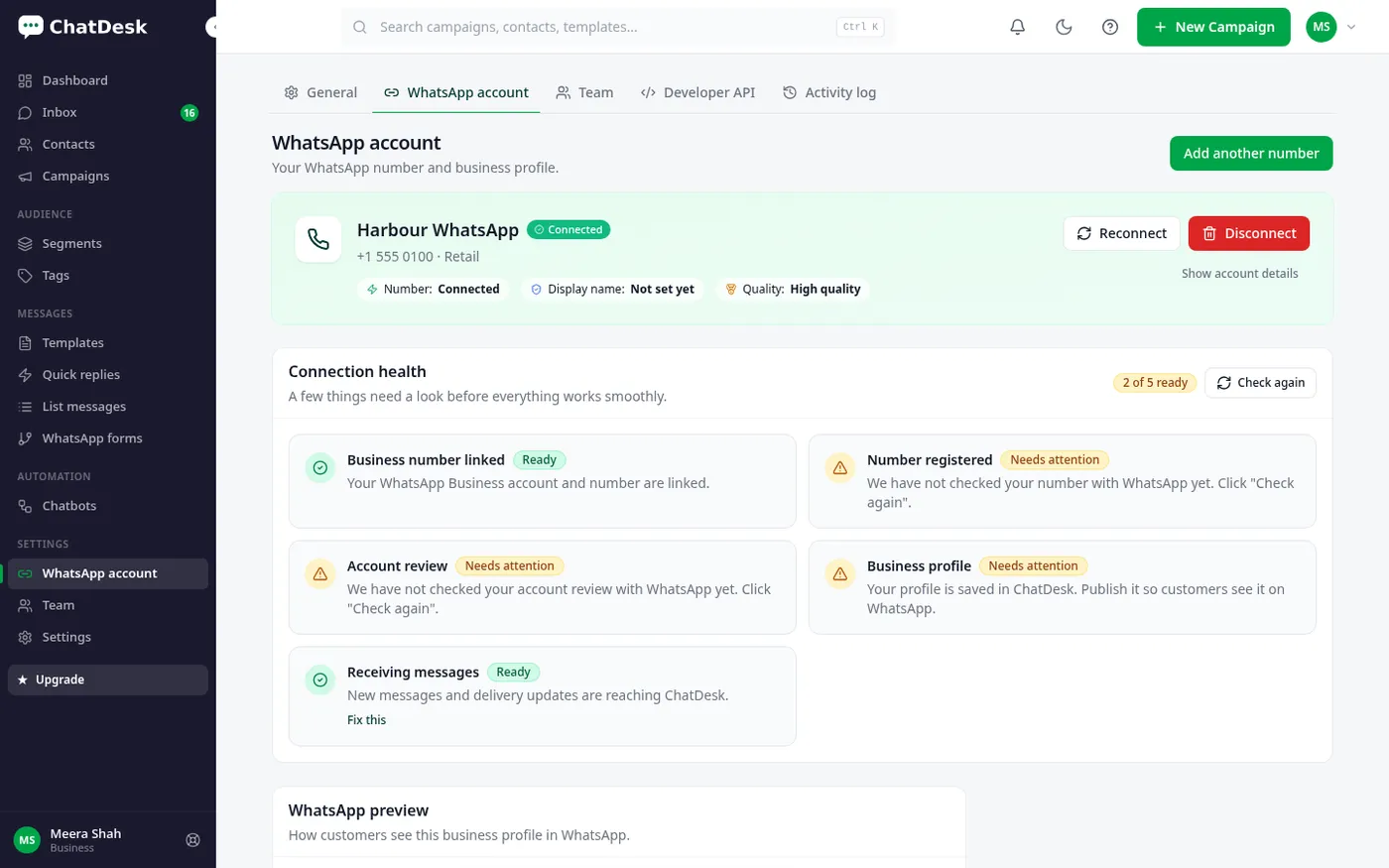Open the help question mark icon

tap(1110, 27)
